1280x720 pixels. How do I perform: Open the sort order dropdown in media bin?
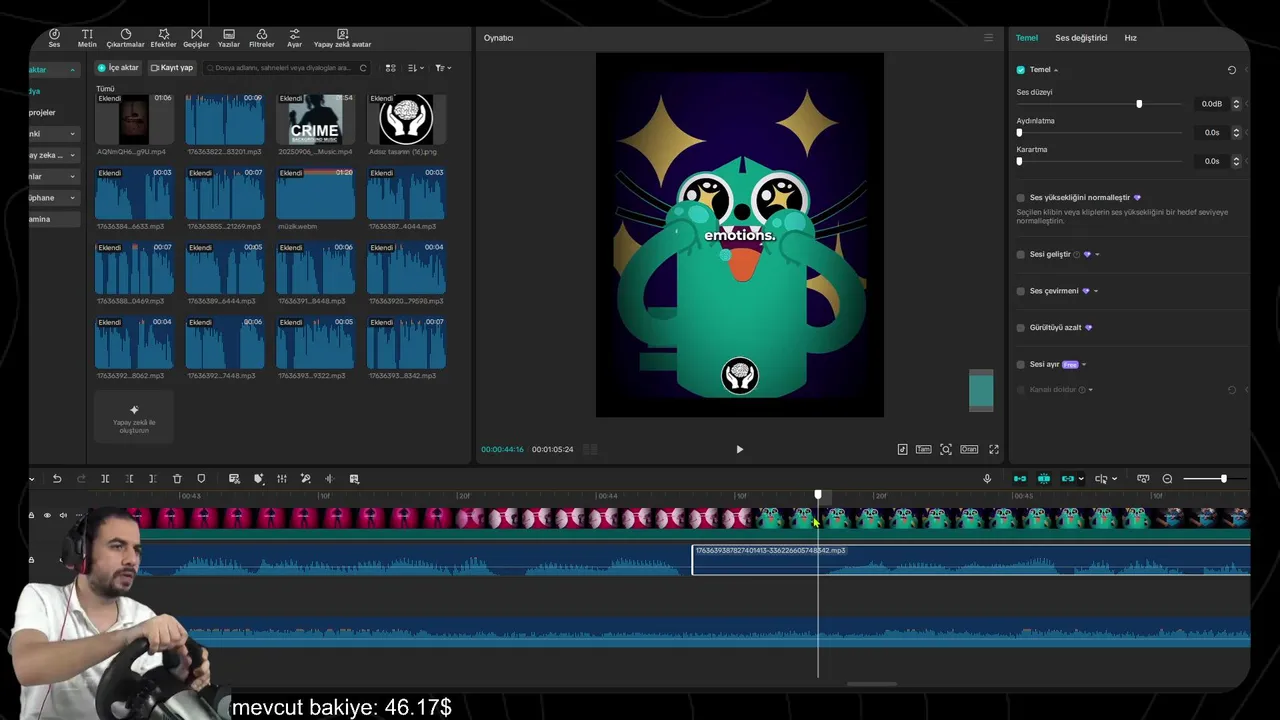pos(417,68)
